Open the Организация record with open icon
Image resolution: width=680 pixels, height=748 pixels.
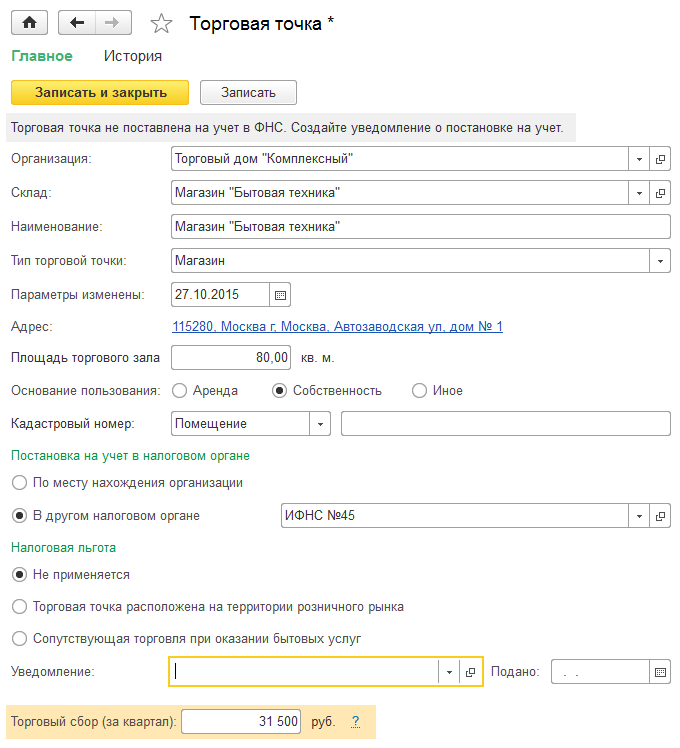[660, 159]
